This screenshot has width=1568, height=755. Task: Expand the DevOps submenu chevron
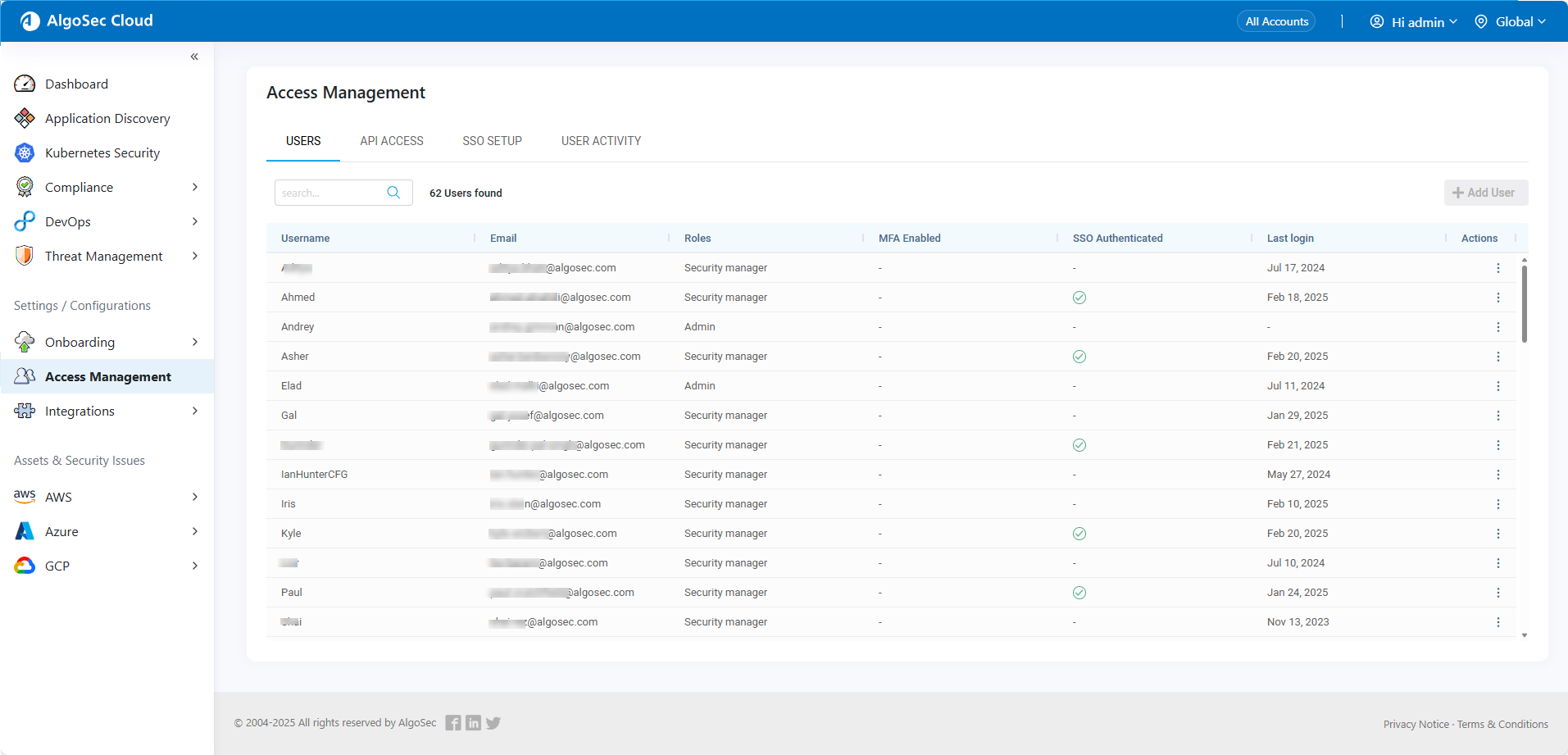195,221
